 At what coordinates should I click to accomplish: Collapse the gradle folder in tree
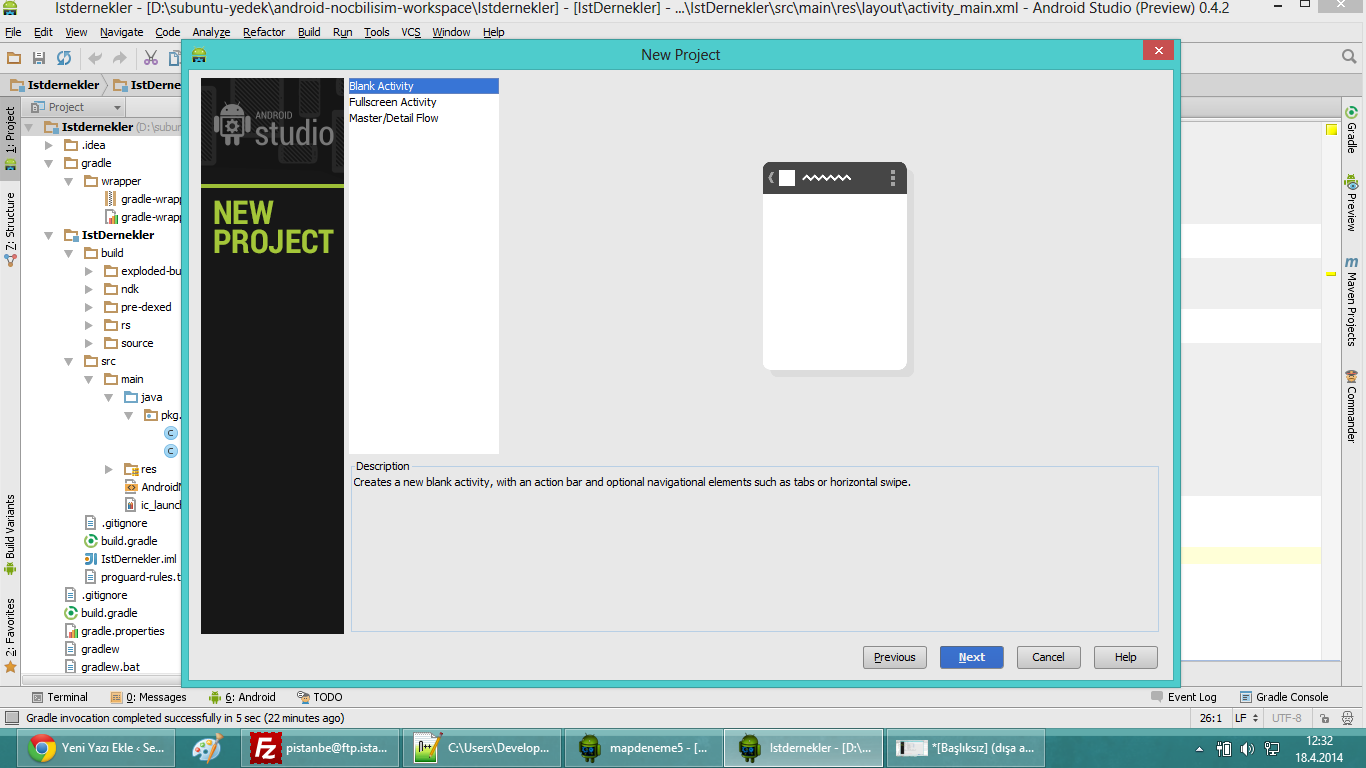tap(49, 163)
